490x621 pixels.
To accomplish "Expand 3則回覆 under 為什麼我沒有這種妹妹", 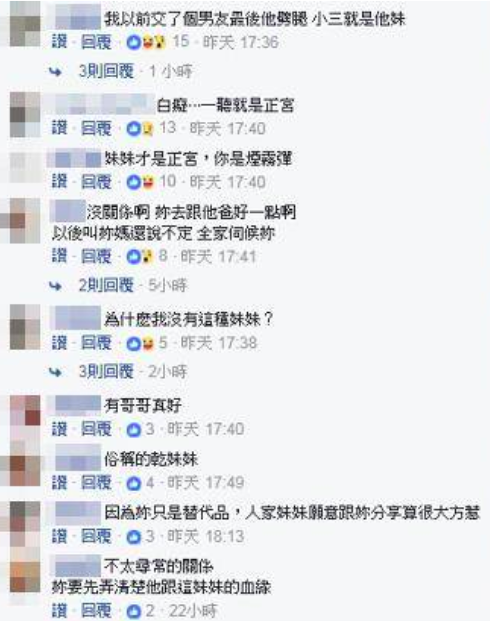I will (x=106, y=371).
